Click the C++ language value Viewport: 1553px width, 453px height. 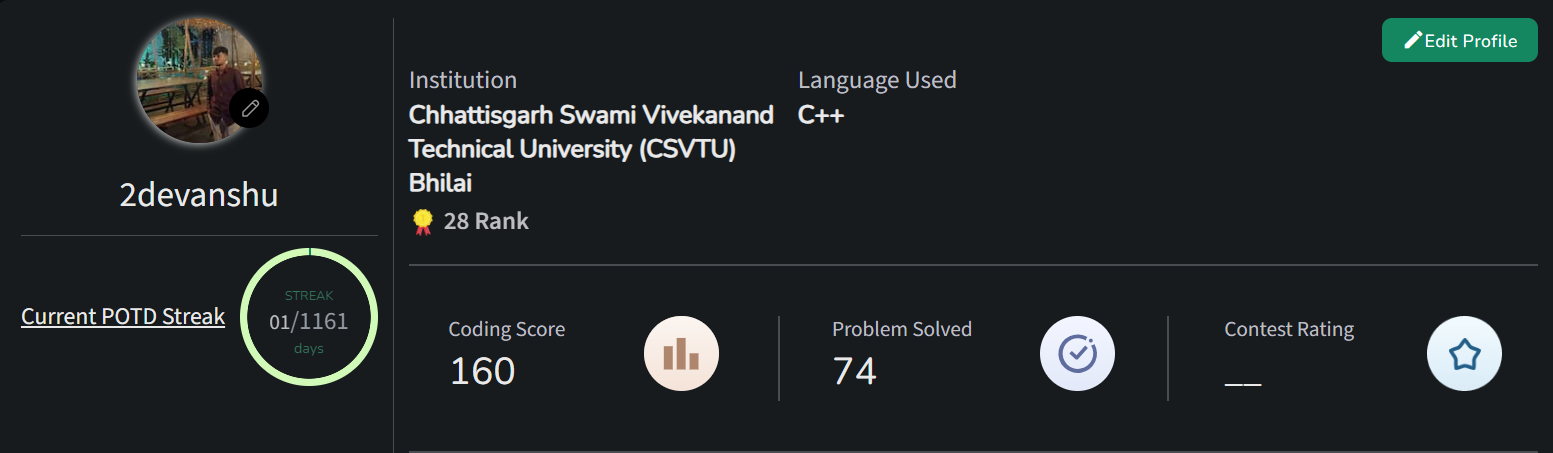point(821,115)
